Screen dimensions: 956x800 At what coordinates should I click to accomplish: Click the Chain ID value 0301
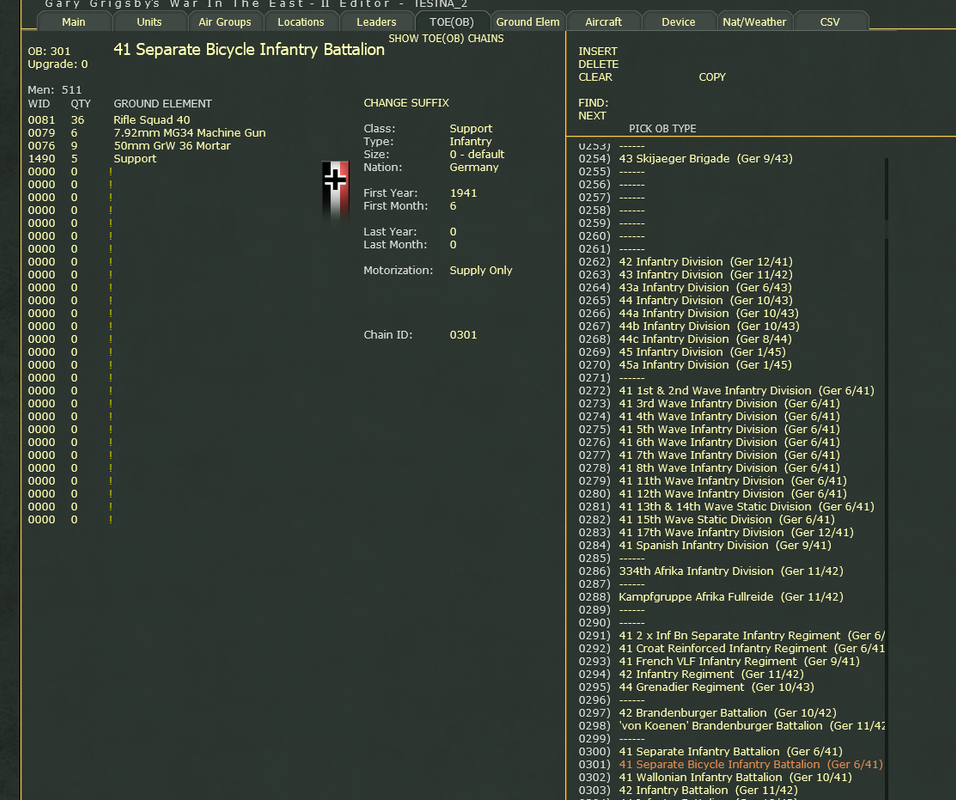pyautogui.click(x=463, y=334)
